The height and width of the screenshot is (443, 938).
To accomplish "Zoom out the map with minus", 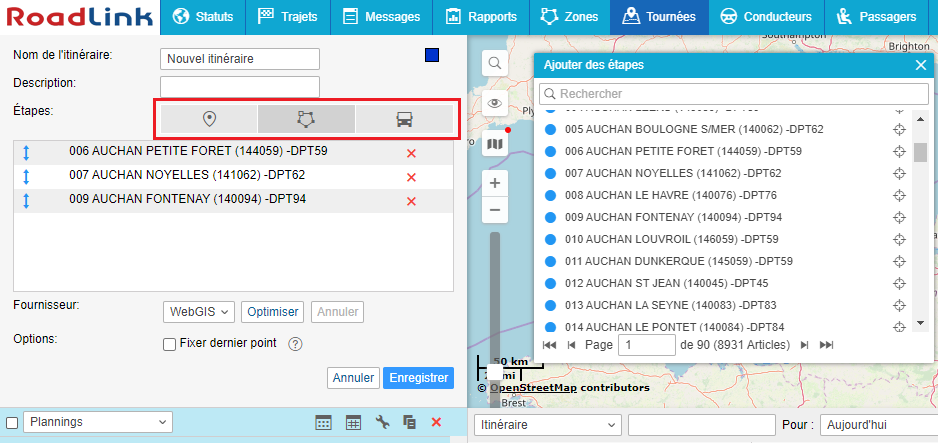I will point(495,210).
